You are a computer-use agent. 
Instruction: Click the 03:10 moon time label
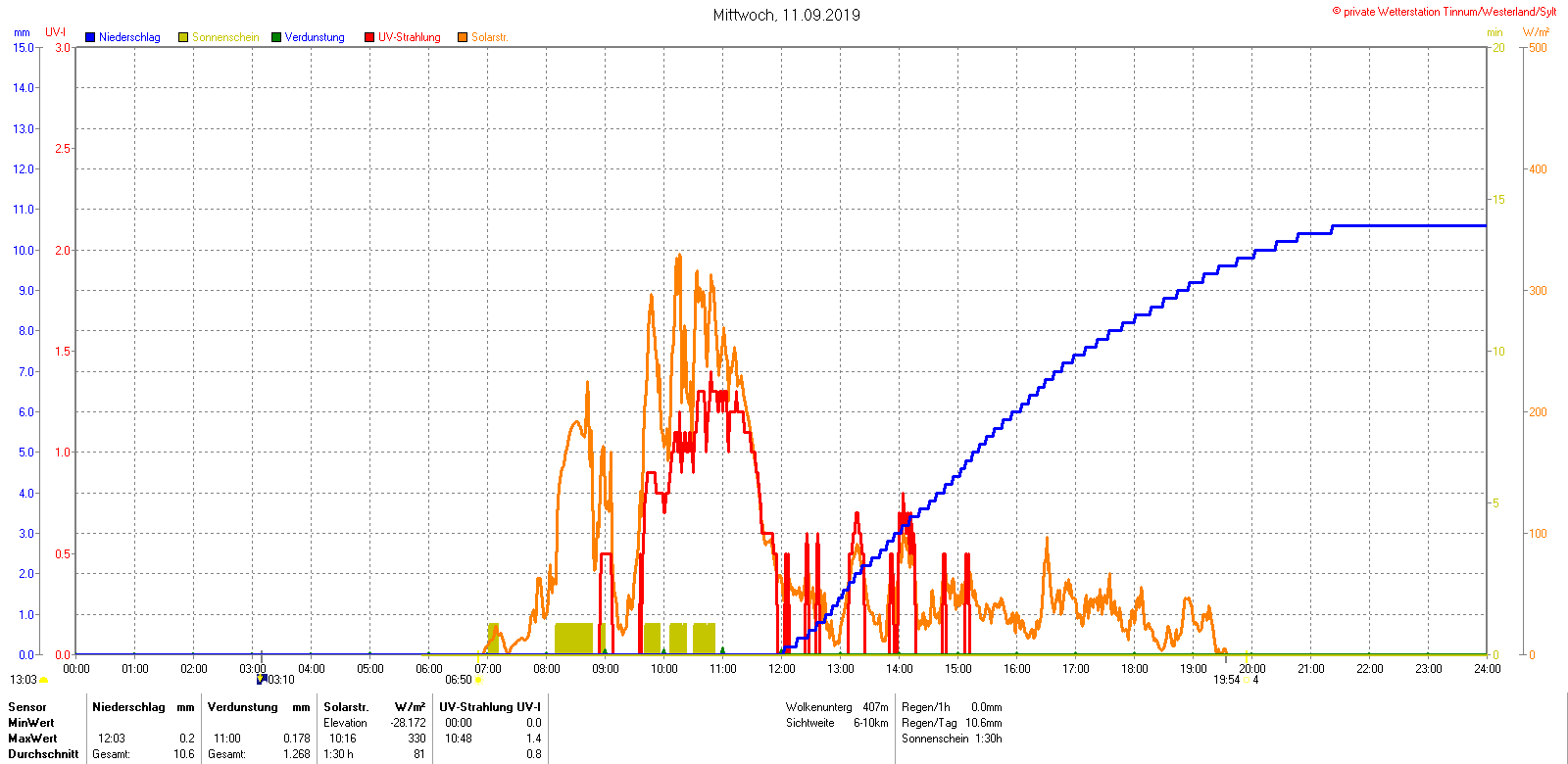tap(281, 680)
